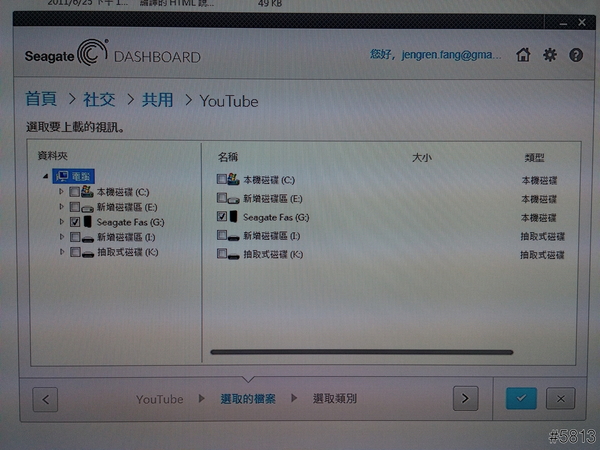Go to 社交 breadcrumb
Screen dimensions: 600x450
99,99
